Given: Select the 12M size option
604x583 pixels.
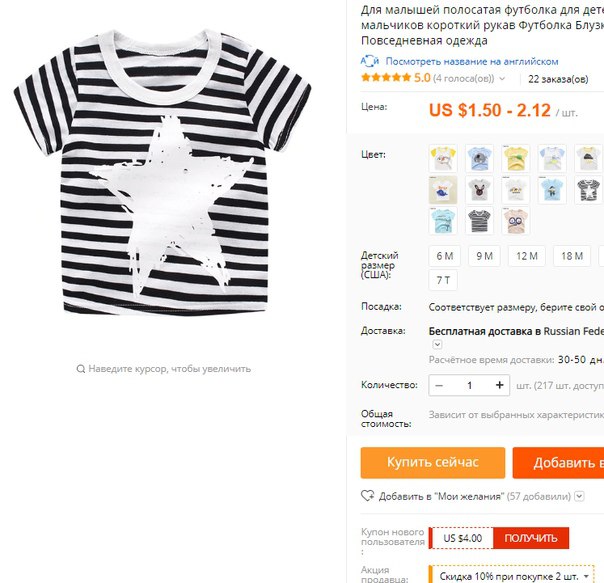Looking at the screenshot, I should click(x=527, y=256).
